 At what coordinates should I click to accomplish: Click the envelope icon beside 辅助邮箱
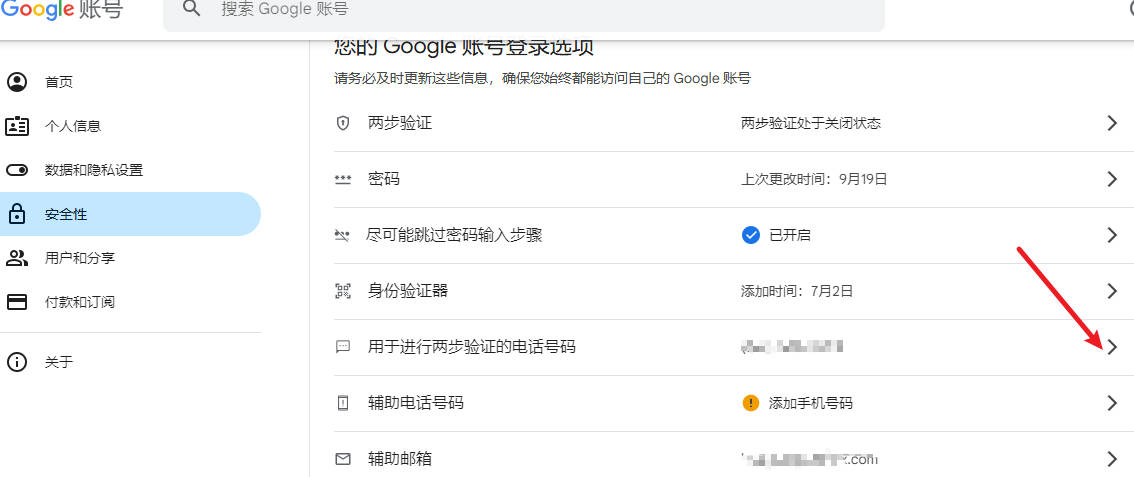(x=343, y=459)
